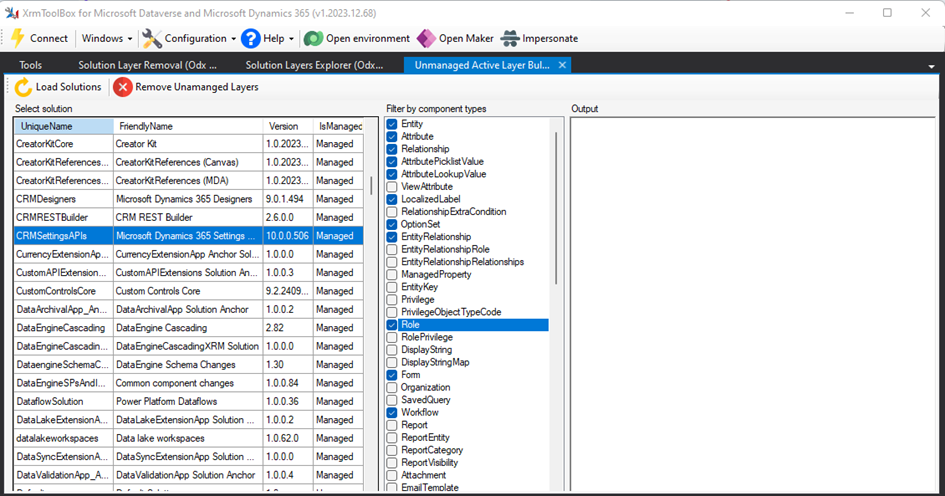Click Load Solutions button text
This screenshot has height=496, width=945.
click(69, 87)
